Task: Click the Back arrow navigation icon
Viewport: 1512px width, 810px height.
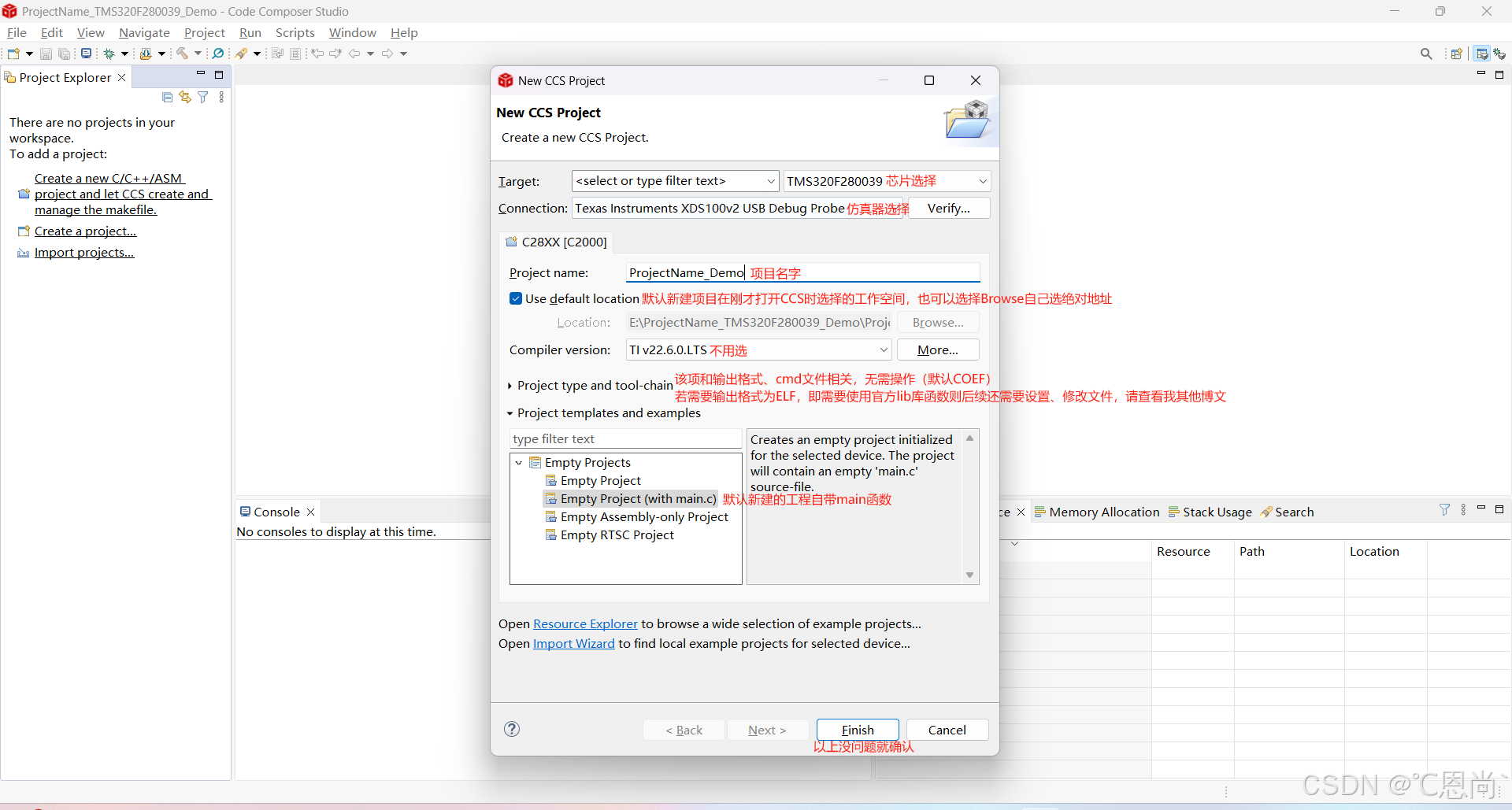Action: click(x=354, y=54)
